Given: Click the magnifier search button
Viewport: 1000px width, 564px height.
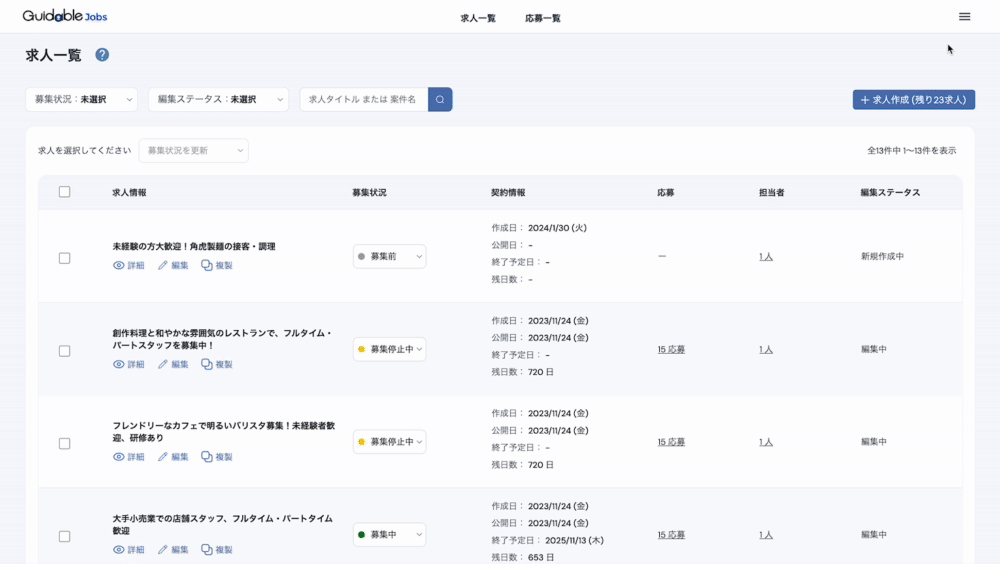Looking at the screenshot, I should coord(440,99).
